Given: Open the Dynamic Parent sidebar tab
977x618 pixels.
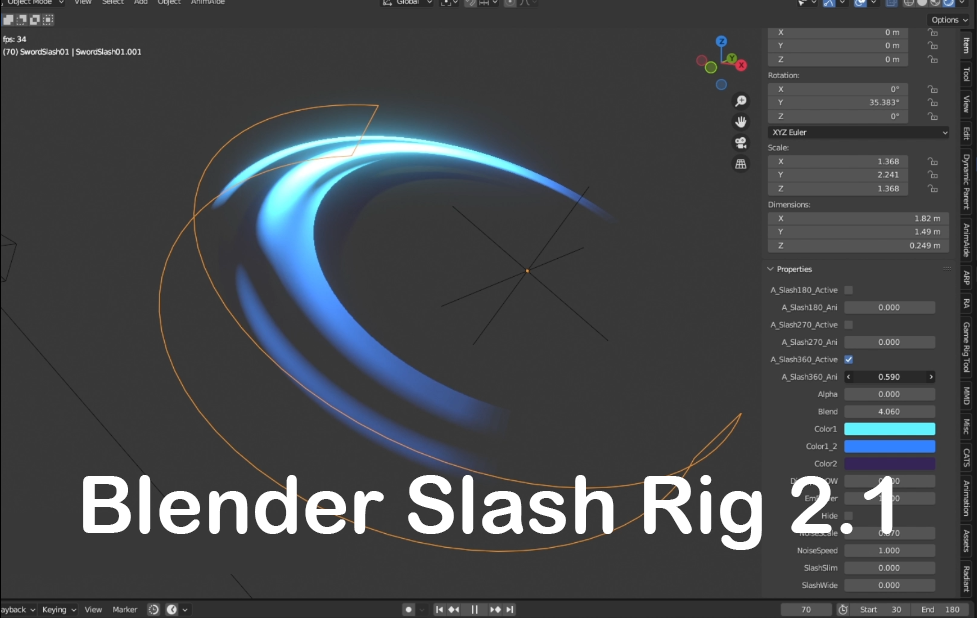Looking at the screenshot, I should [966, 181].
